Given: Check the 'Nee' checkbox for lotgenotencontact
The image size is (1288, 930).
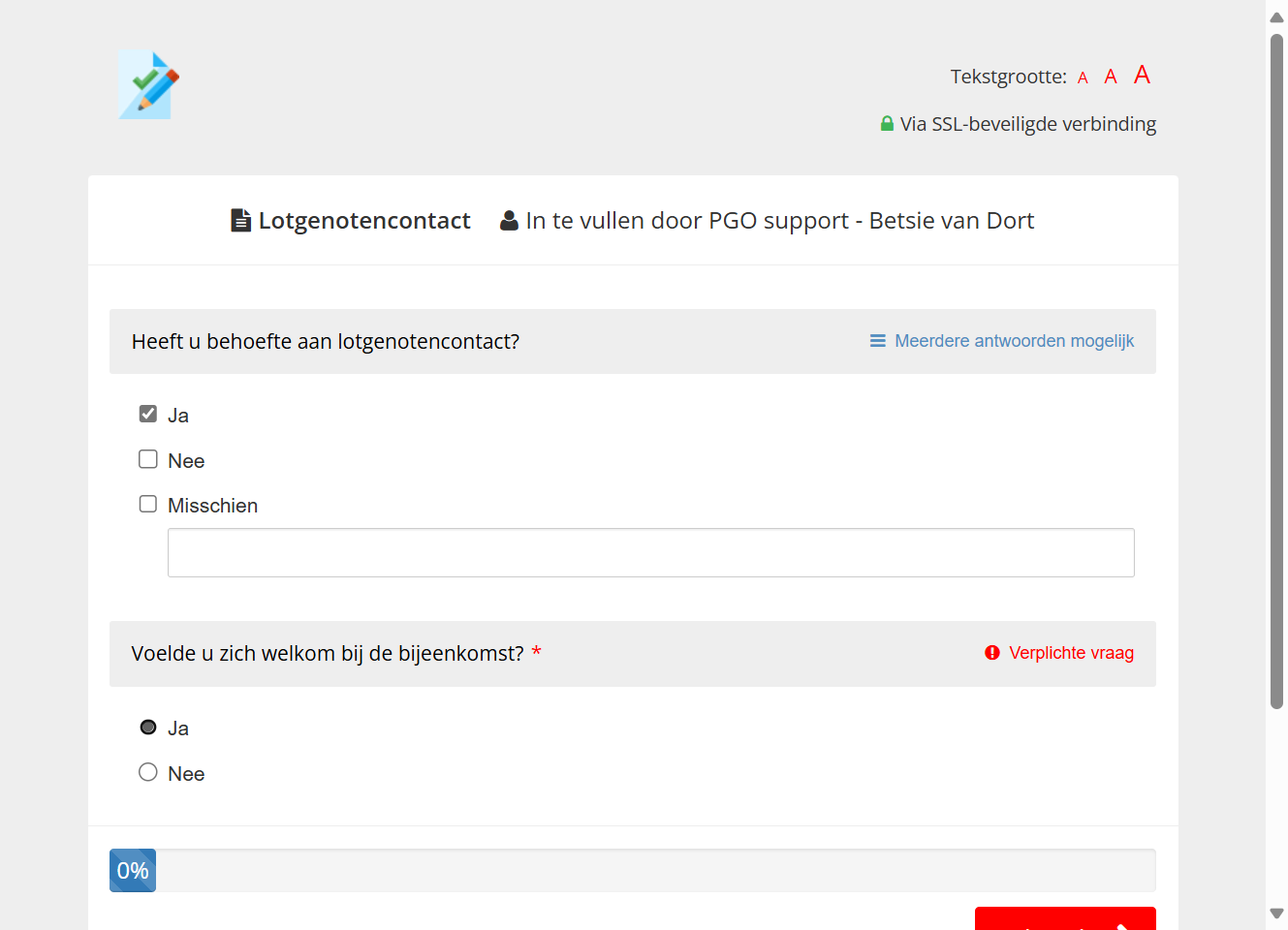Looking at the screenshot, I should (148, 459).
